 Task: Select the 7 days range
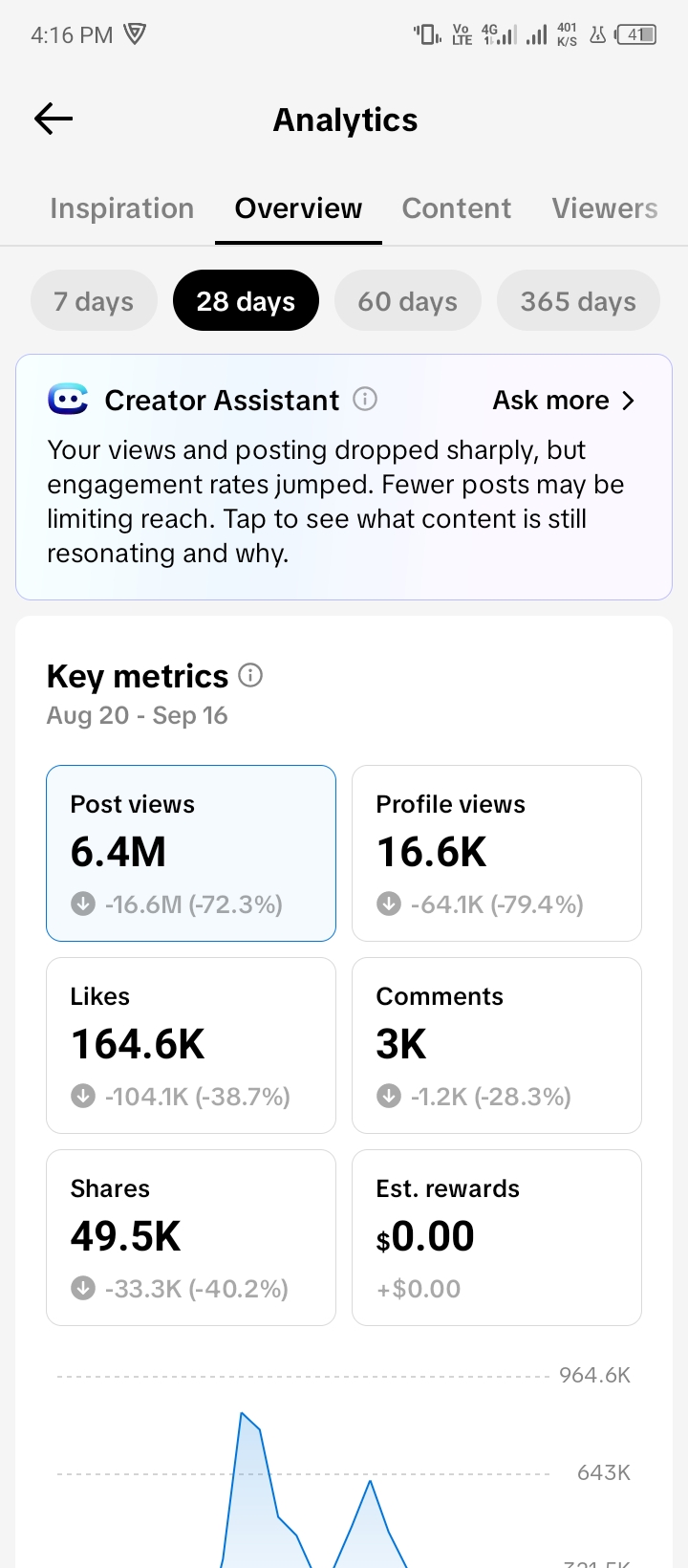pos(94,300)
